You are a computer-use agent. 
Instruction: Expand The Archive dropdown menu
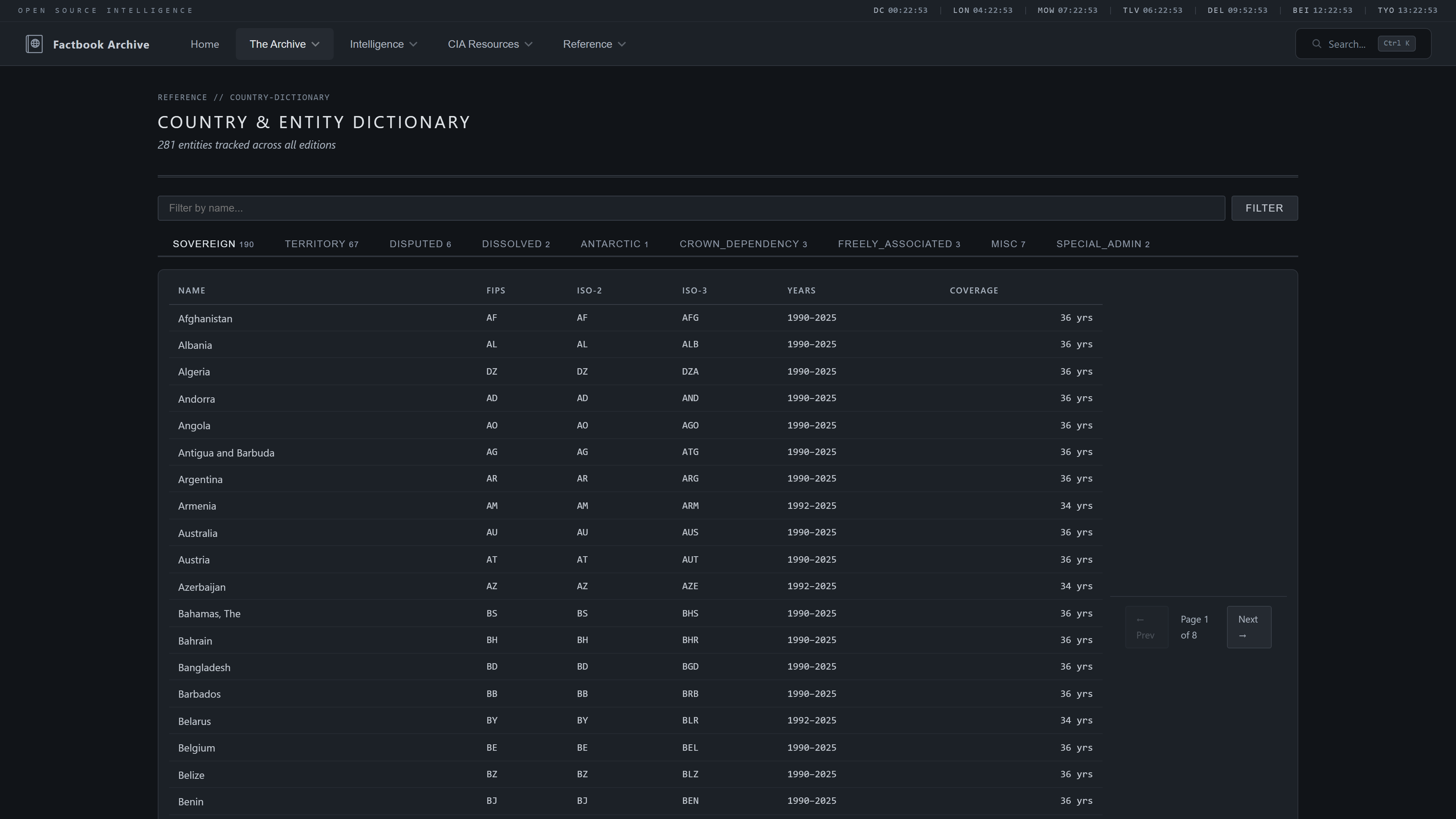click(x=284, y=44)
